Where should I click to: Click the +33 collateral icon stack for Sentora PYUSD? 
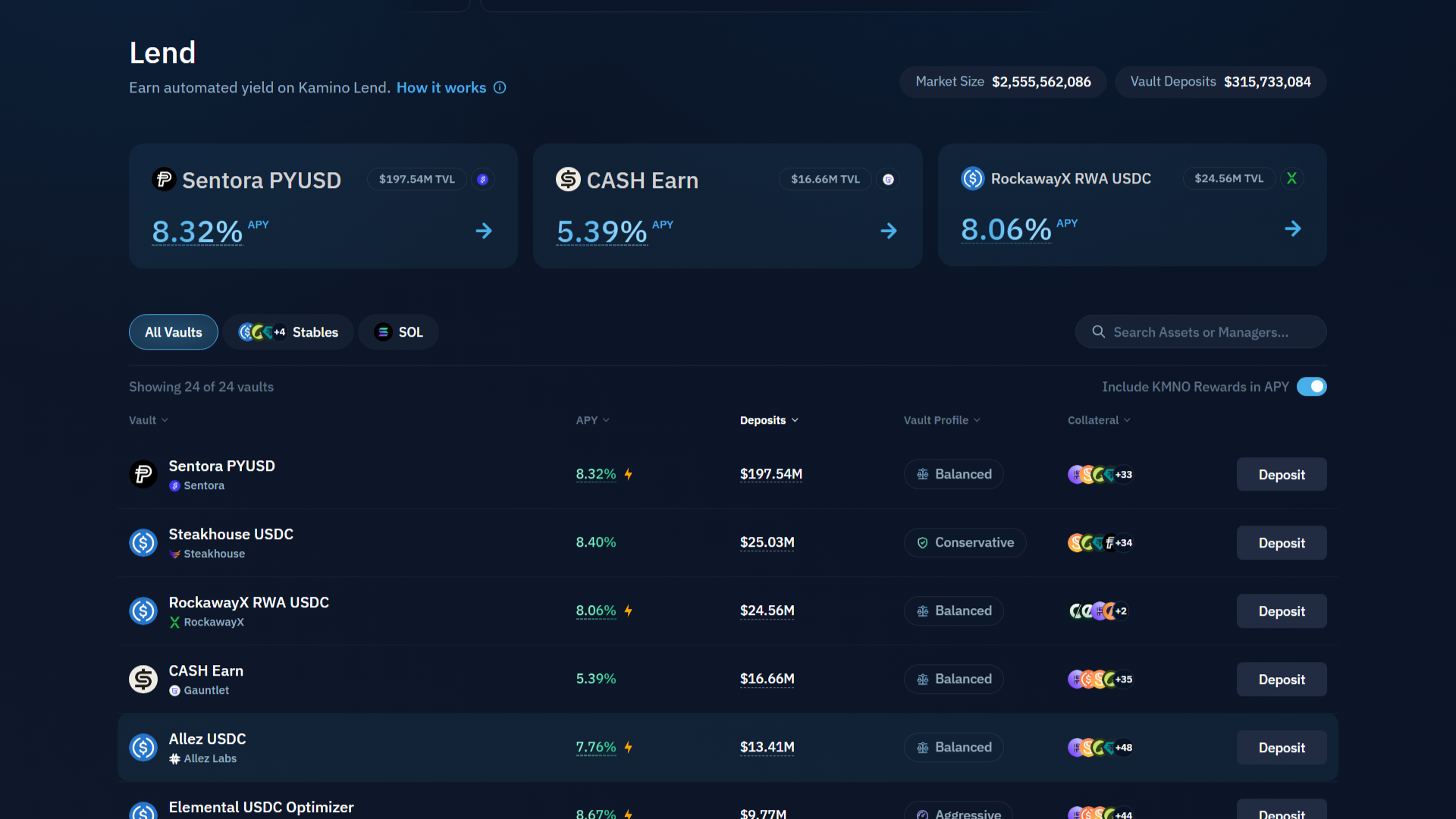pyautogui.click(x=1101, y=474)
